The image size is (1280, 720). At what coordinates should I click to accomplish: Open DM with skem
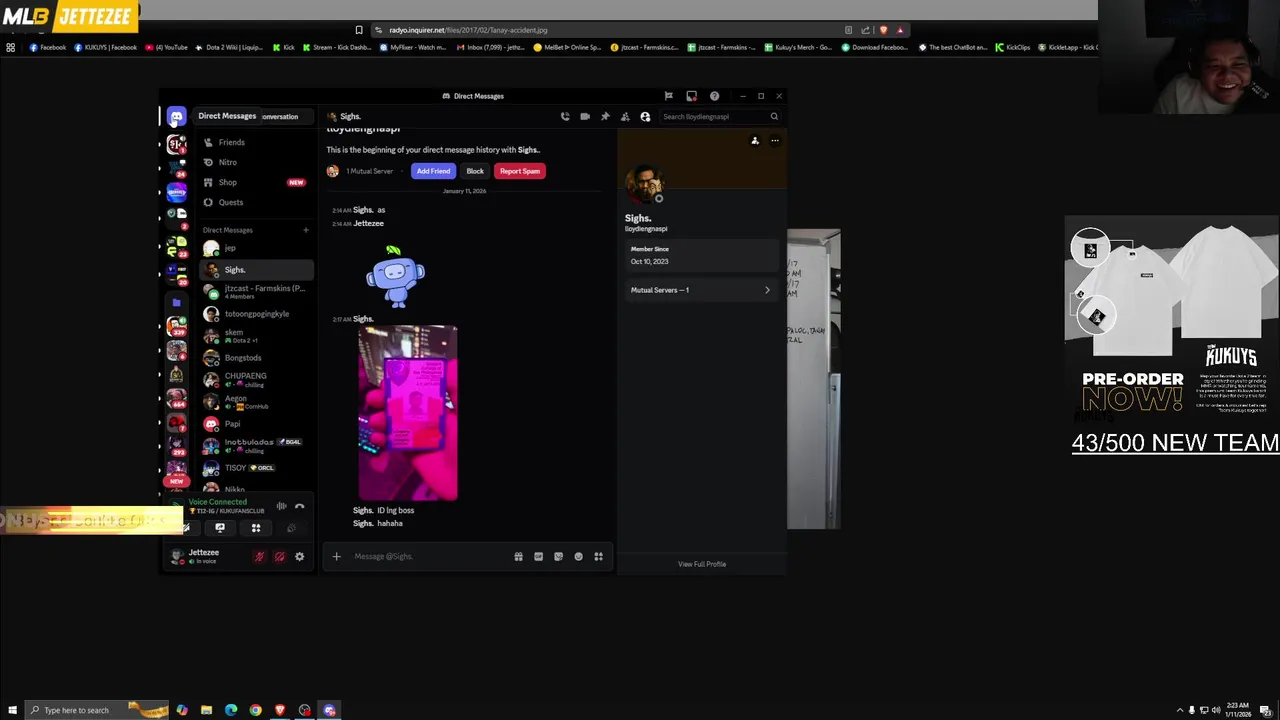pyautogui.click(x=257, y=336)
